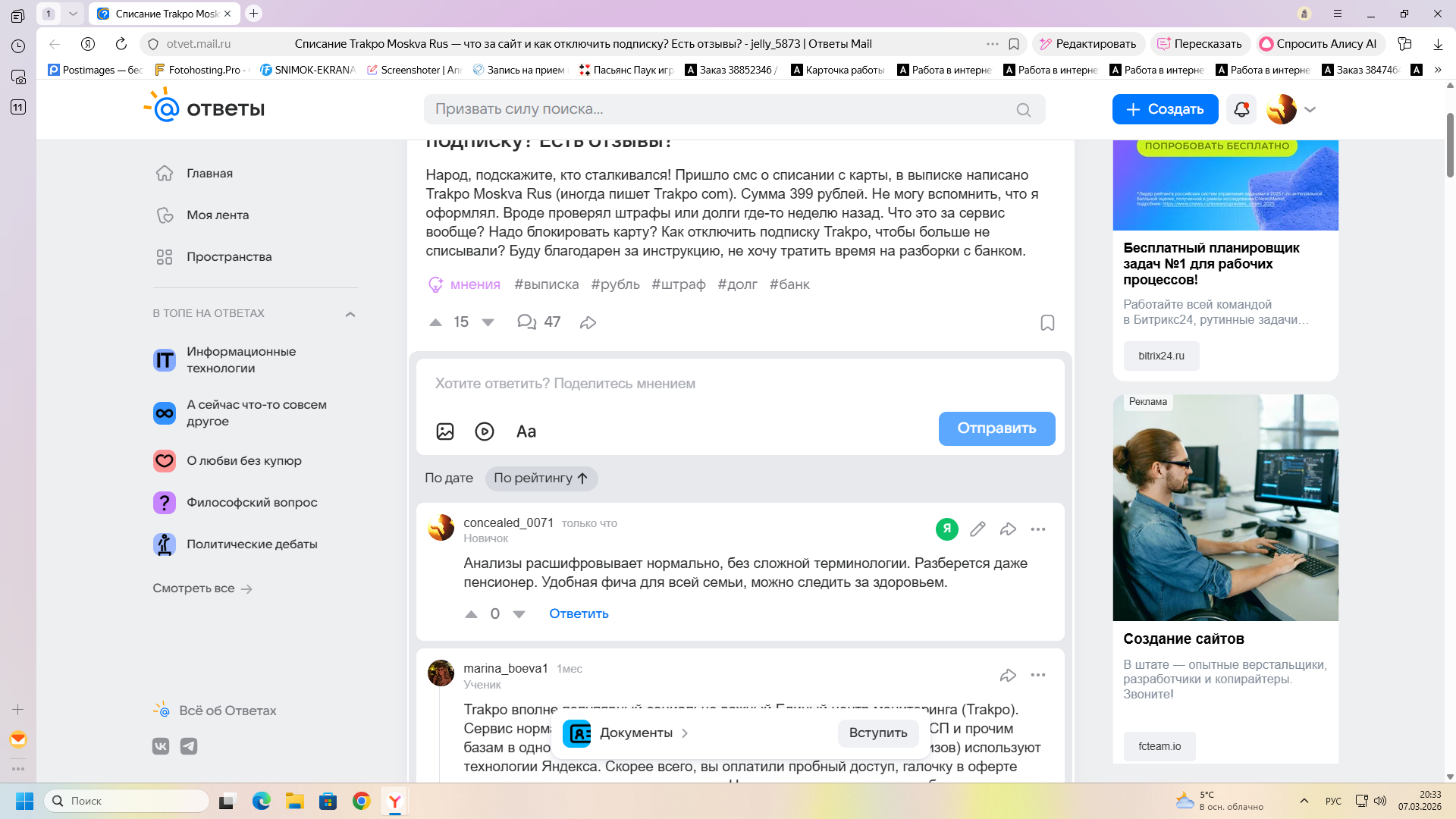Share the question via arrow icon
The height and width of the screenshot is (819, 1456).
tap(588, 322)
